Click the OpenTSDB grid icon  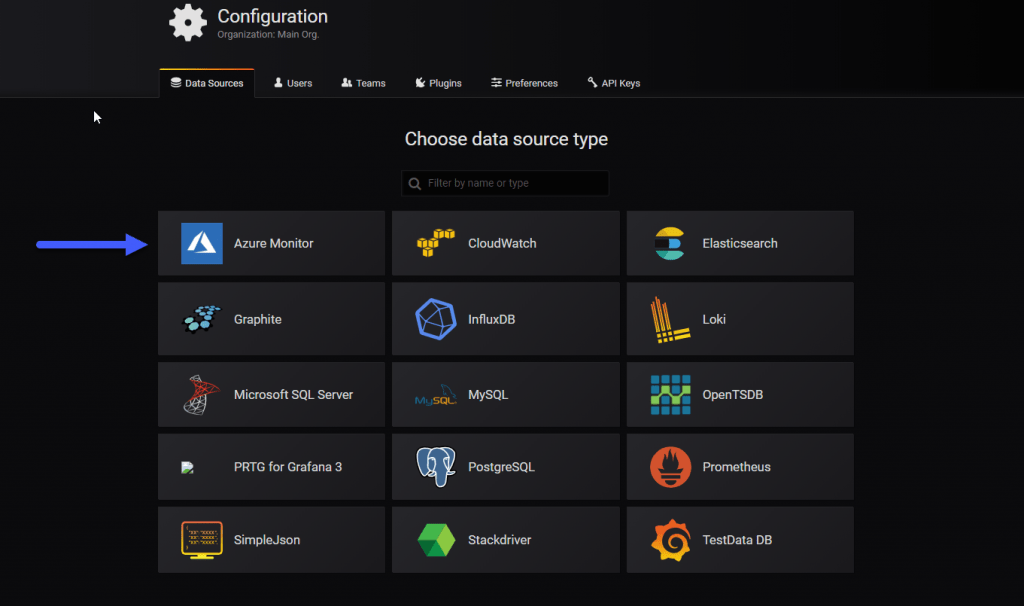coord(671,395)
